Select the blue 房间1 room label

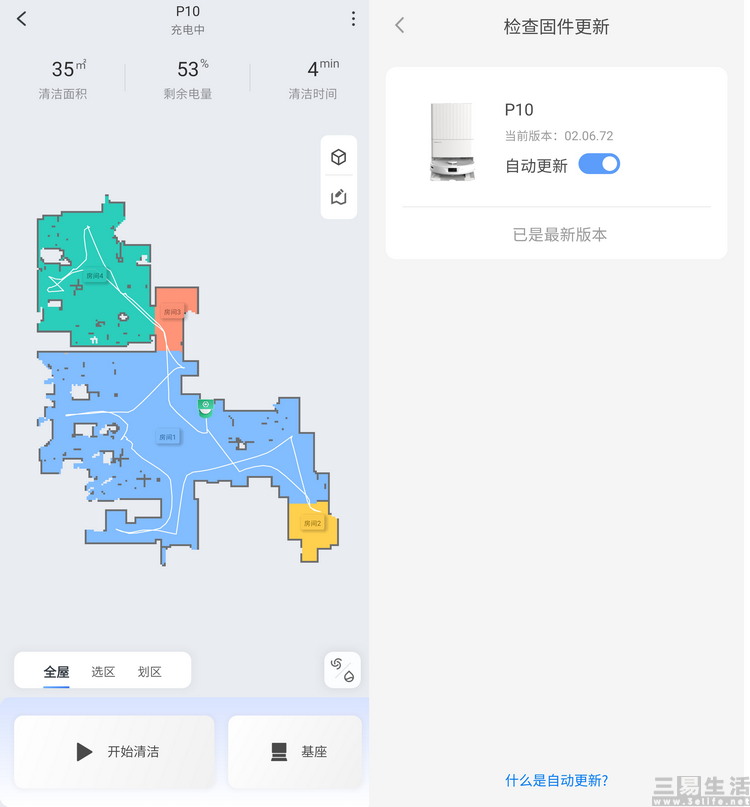point(168,437)
